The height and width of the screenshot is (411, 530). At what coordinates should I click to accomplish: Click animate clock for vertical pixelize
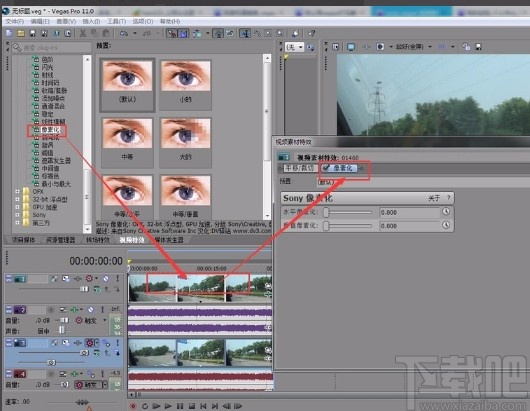pos(446,225)
